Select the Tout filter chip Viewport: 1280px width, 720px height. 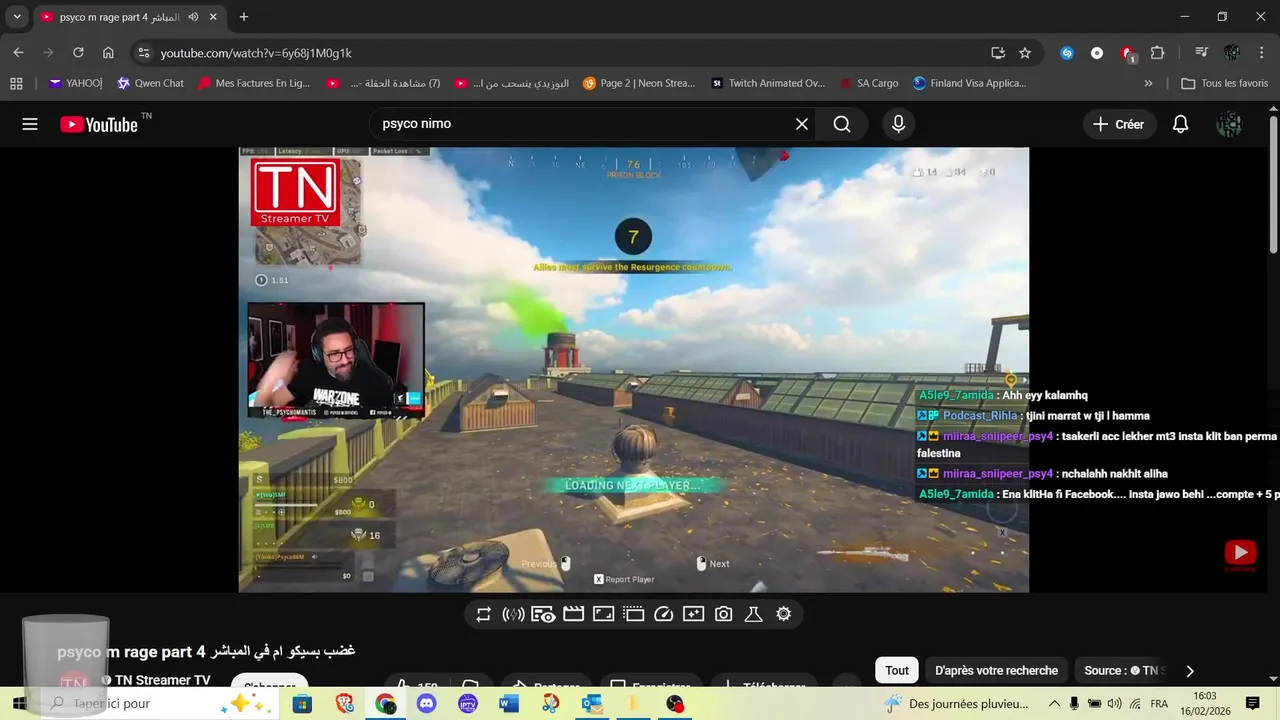tap(897, 670)
